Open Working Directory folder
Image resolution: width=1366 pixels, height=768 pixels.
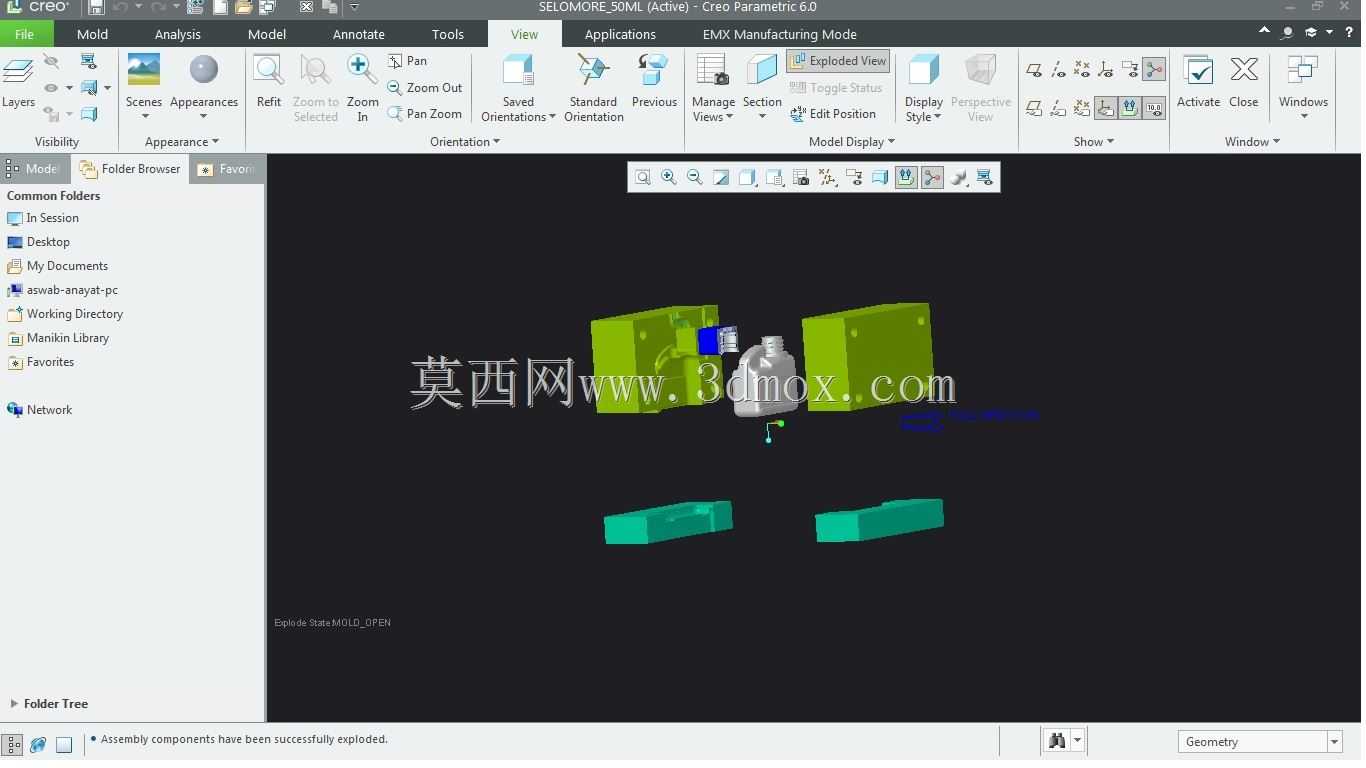point(65,314)
